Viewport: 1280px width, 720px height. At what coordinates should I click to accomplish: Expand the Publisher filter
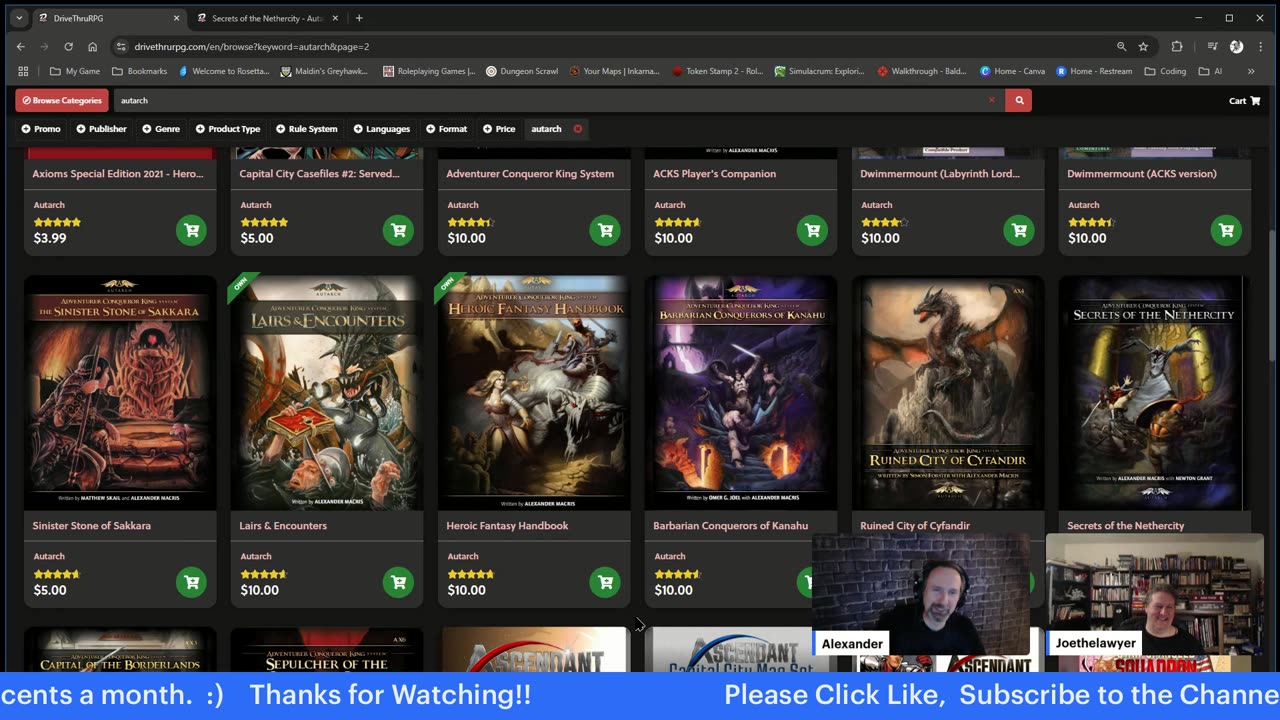[101, 129]
